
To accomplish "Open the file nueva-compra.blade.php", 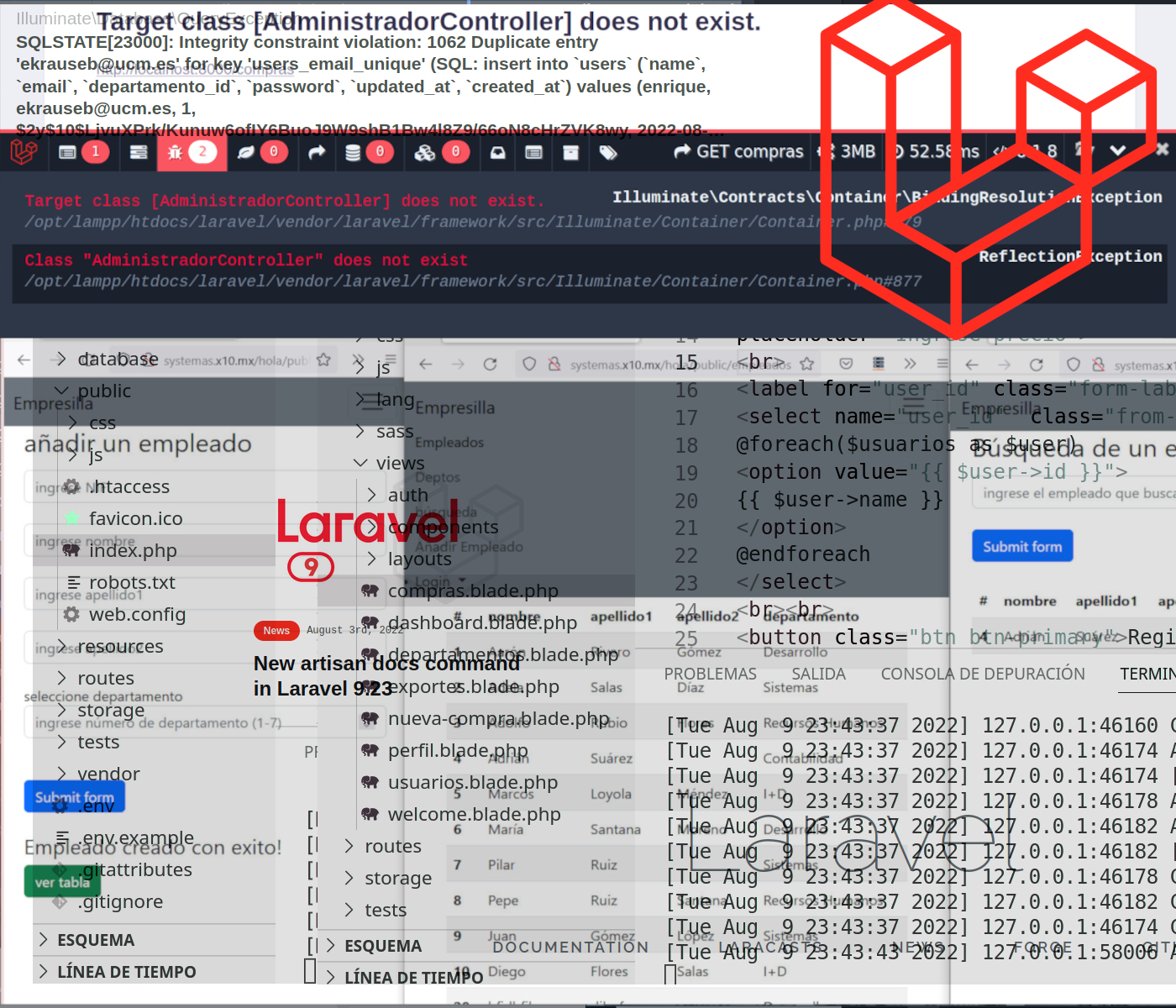I will 499,718.
